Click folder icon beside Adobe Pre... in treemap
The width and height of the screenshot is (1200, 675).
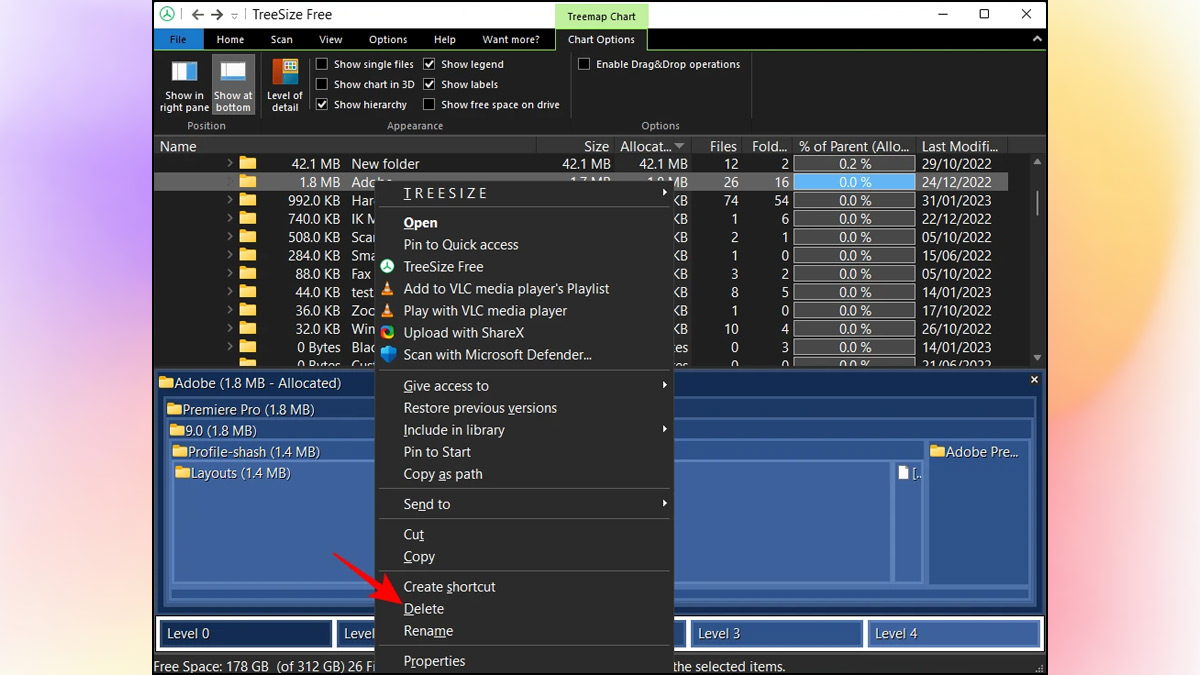point(937,452)
